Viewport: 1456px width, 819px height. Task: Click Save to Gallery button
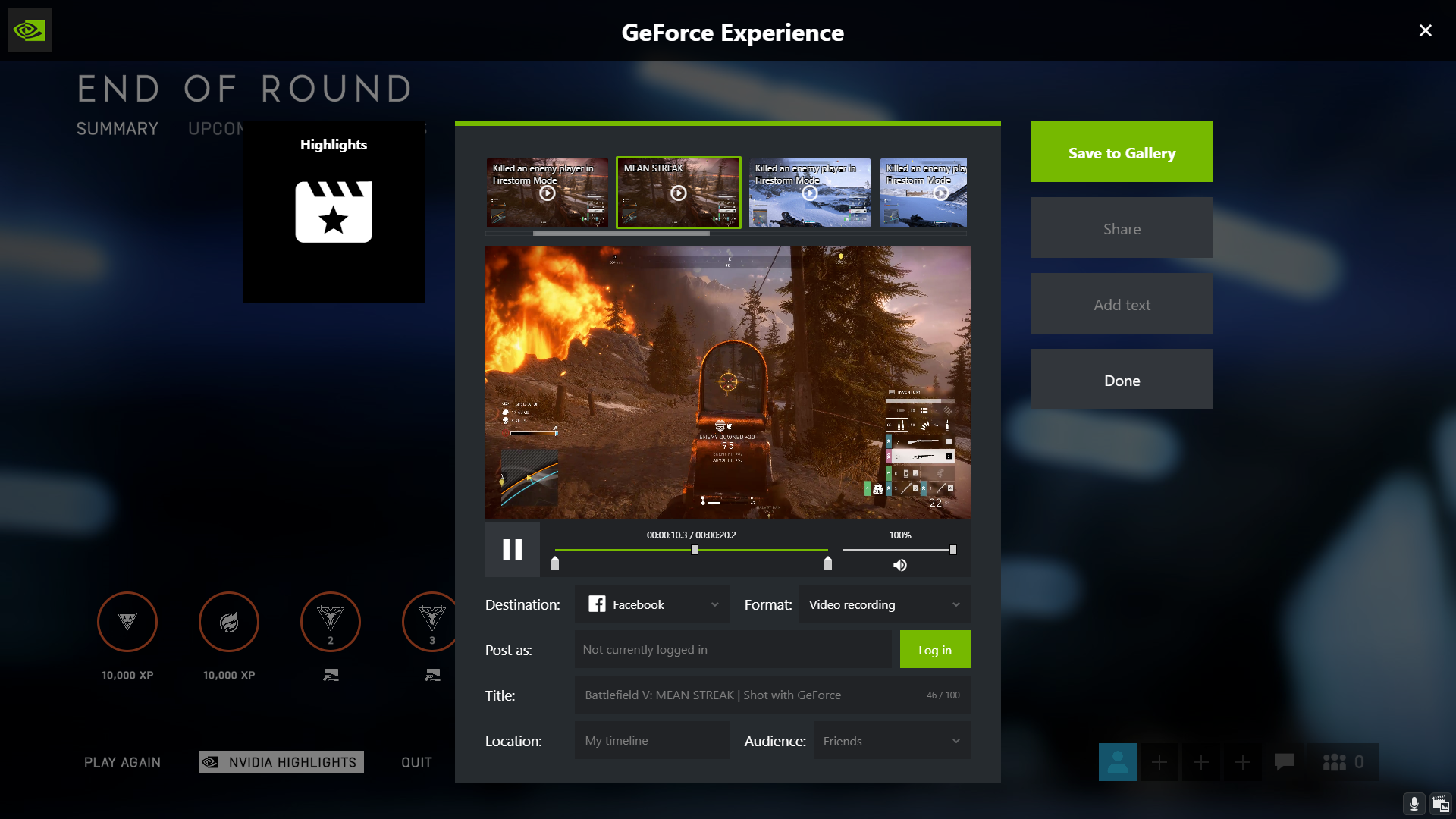(x=1122, y=152)
